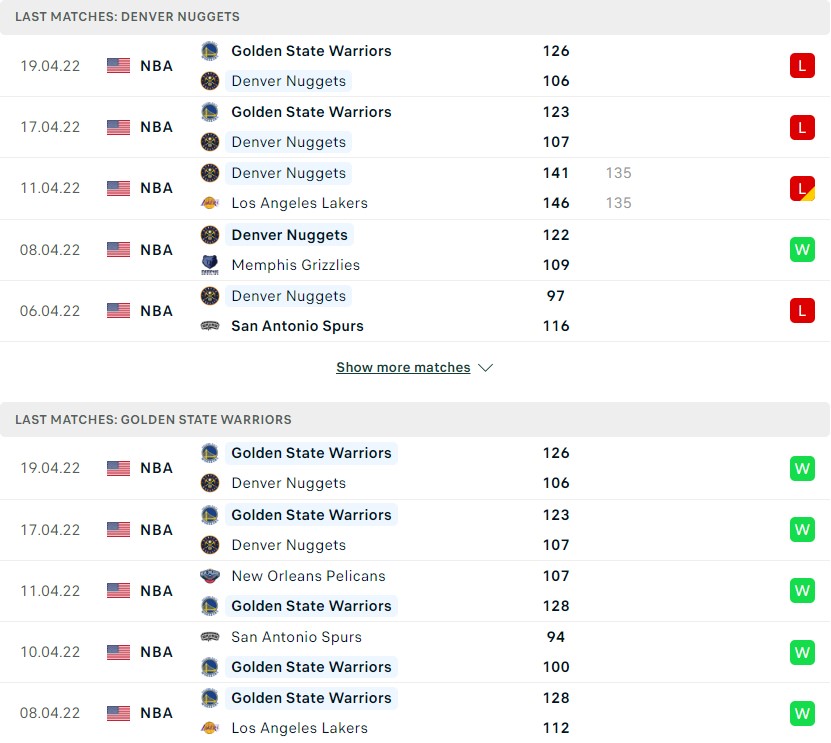The width and height of the screenshot is (831, 743).
Task: Collapse the LAST MATCHES: DENVER NUGGETS section header
Action: coord(130,16)
